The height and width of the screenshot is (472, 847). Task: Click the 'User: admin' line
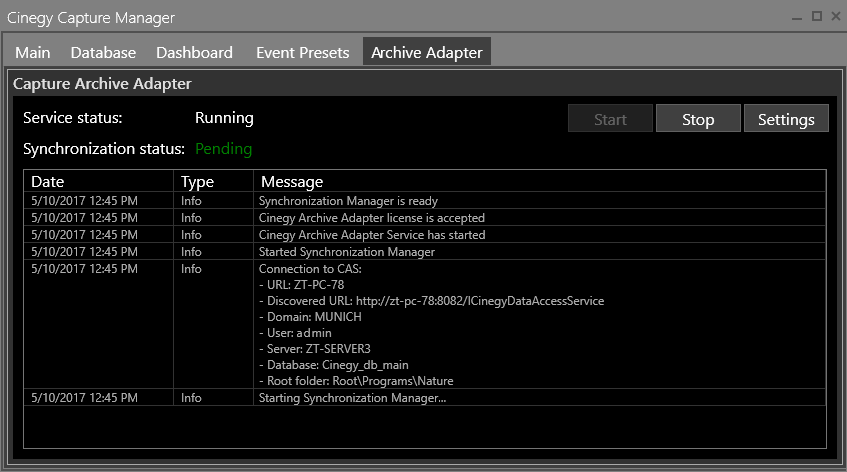coord(295,333)
